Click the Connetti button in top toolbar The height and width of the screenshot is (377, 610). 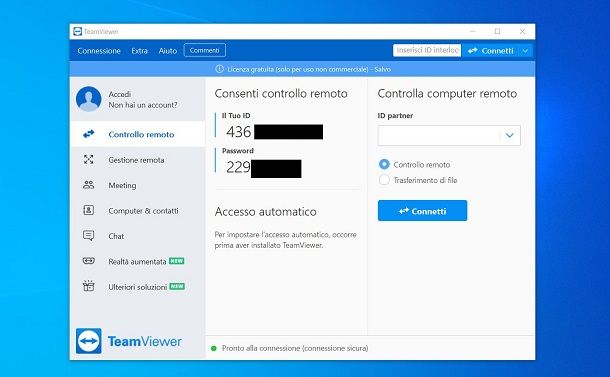click(x=491, y=51)
